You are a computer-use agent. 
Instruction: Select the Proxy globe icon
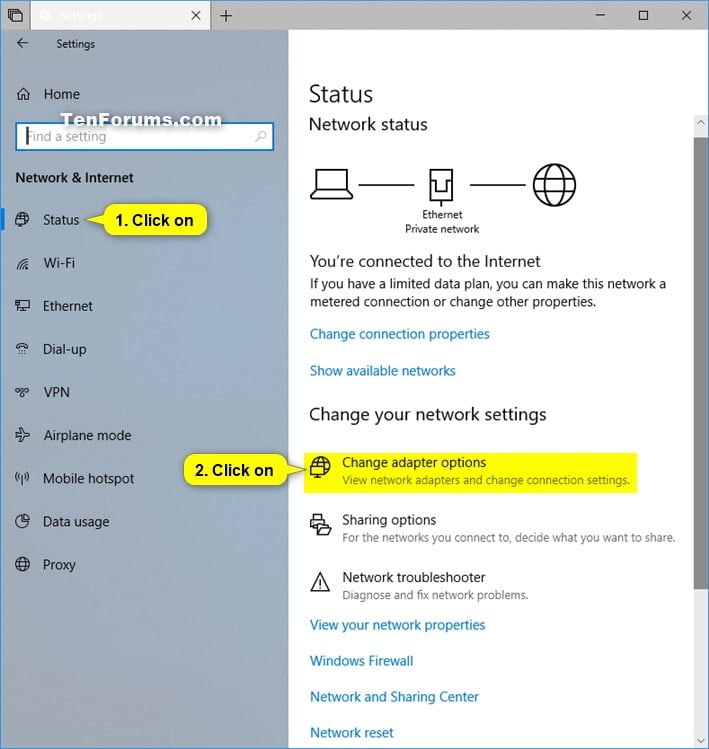pyautogui.click(x=22, y=564)
